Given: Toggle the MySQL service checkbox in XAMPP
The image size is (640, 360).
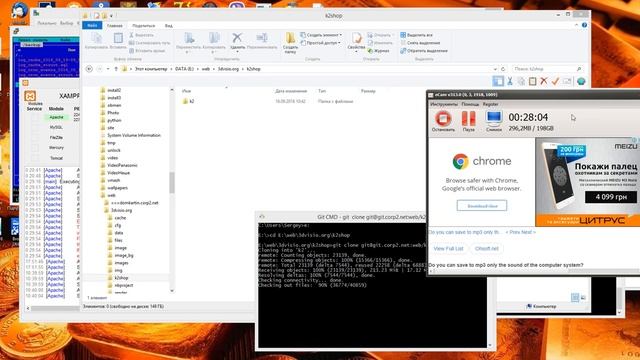Looking at the screenshot, I should coord(34,128).
